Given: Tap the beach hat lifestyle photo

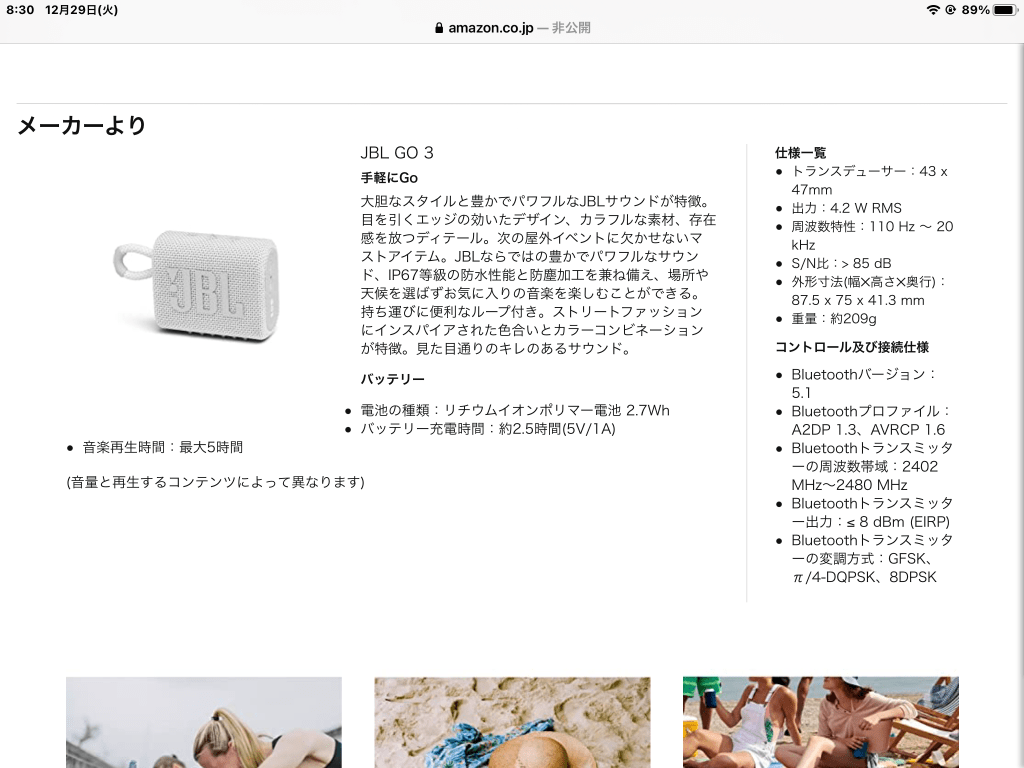Looking at the screenshot, I should [x=512, y=722].
